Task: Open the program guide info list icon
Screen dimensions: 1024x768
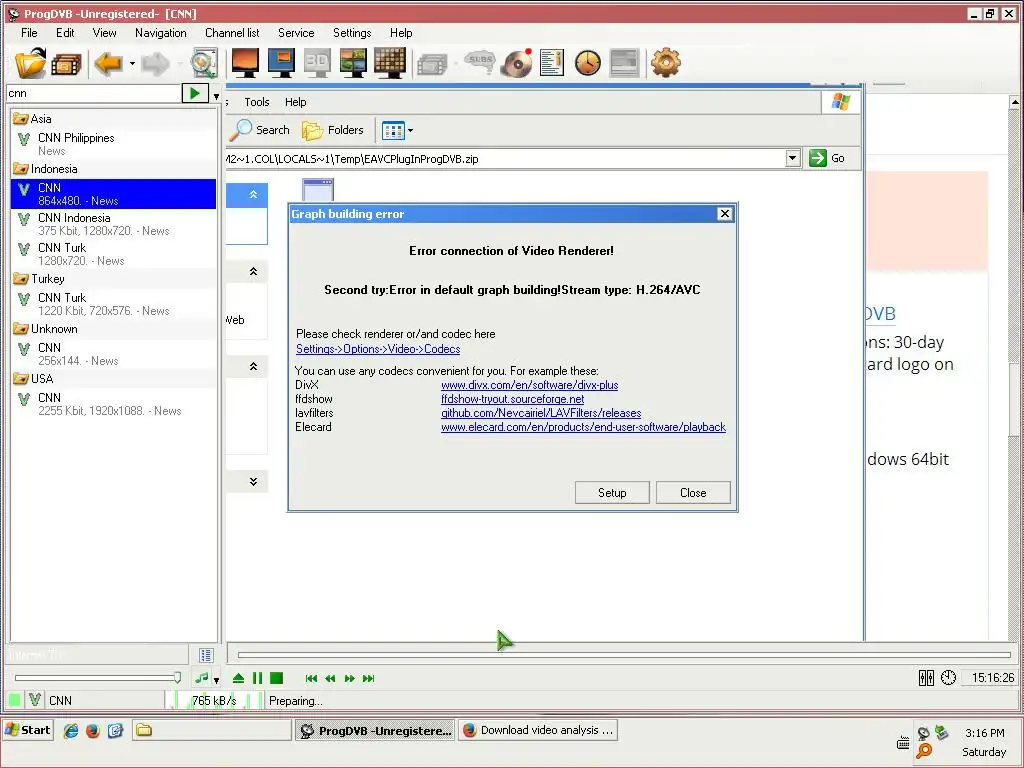Action: point(552,63)
